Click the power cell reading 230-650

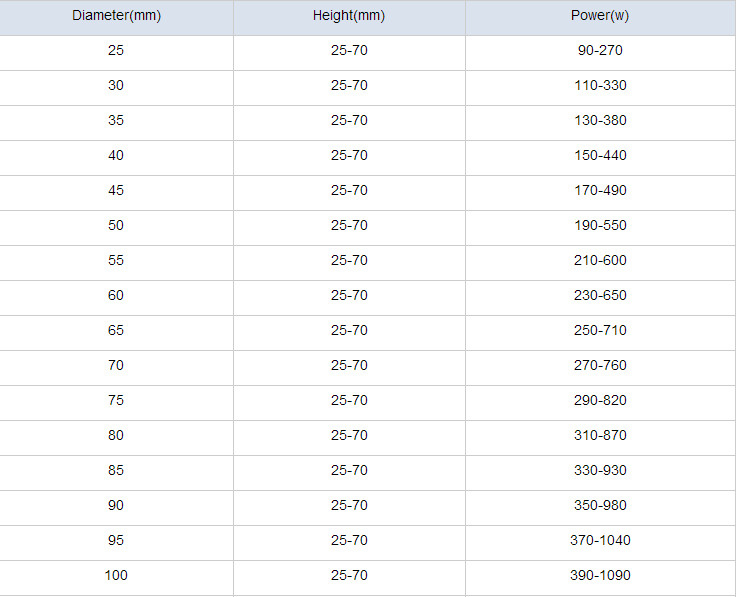click(x=600, y=296)
